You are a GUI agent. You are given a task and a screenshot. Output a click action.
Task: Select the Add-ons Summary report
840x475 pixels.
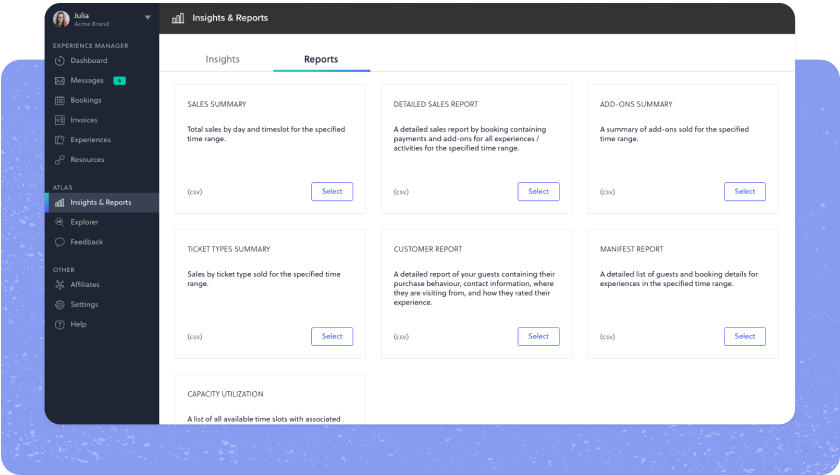[x=745, y=192]
